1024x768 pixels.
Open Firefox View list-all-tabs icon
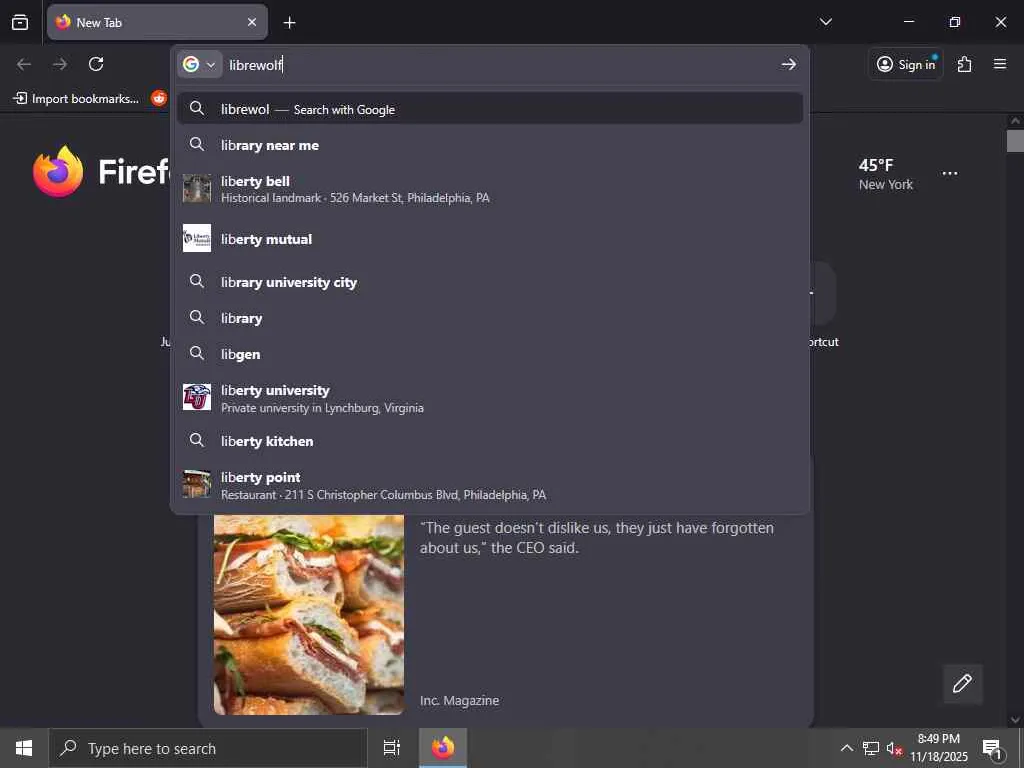20,22
